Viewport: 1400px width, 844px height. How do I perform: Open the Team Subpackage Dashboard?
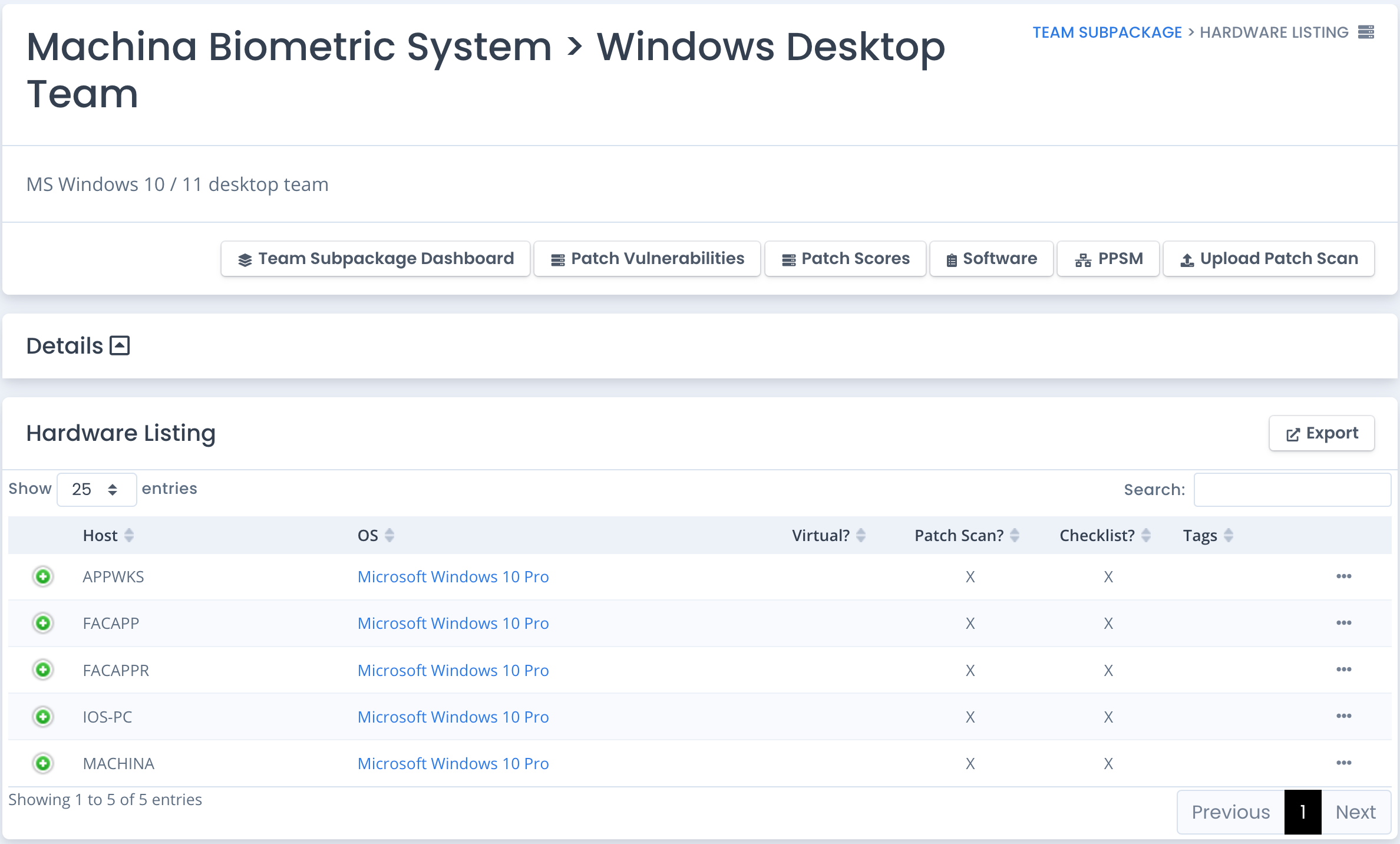[x=375, y=259]
